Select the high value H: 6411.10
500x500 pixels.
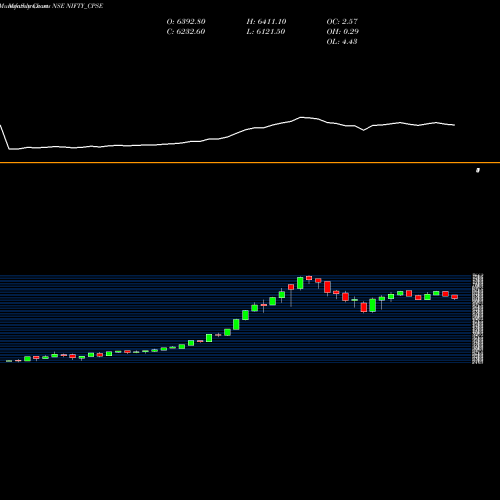tap(266, 22)
